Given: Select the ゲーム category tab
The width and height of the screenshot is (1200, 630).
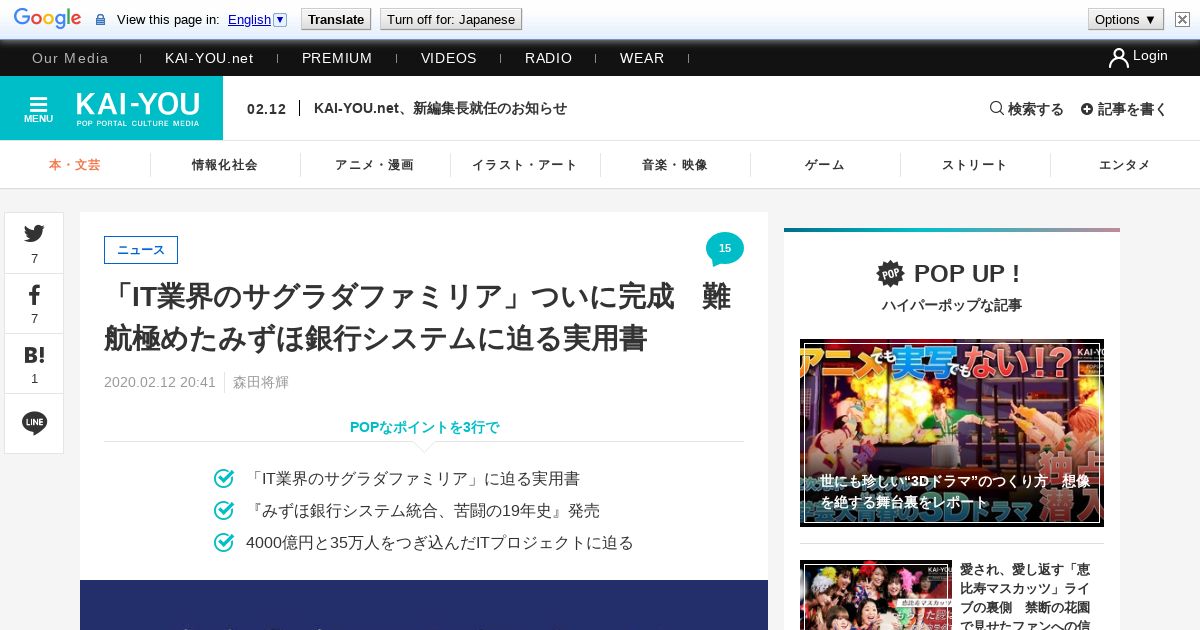Looking at the screenshot, I should [825, 165].
